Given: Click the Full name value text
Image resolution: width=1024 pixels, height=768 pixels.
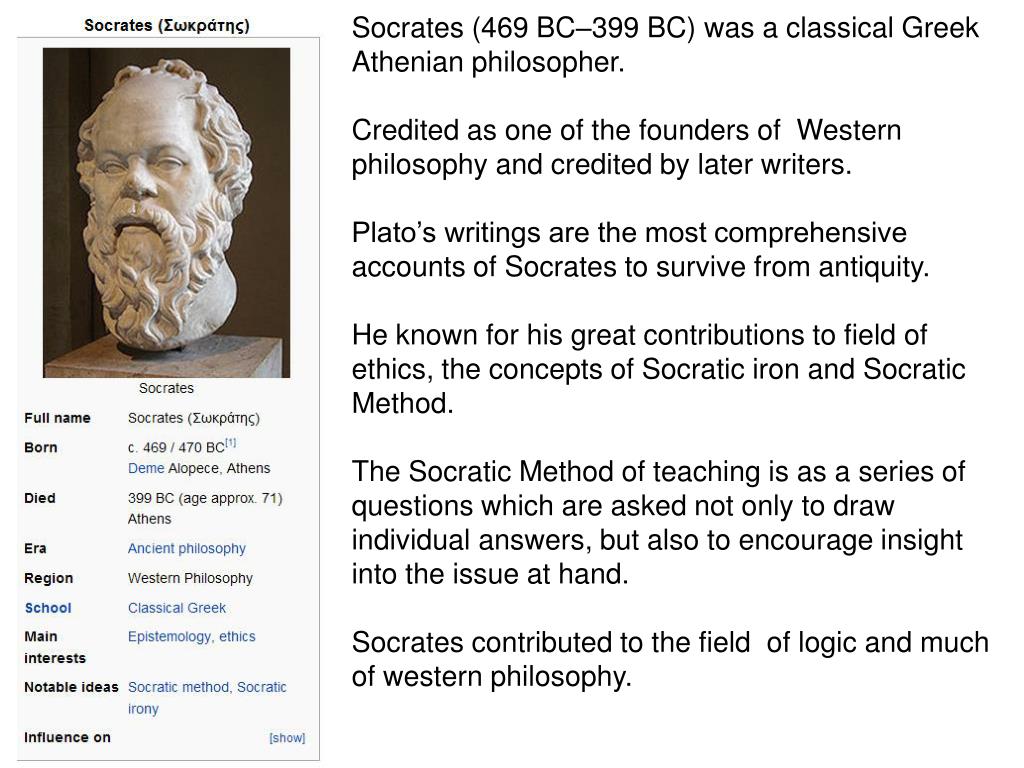Looking at the screenshot, I should click(194, 419).
